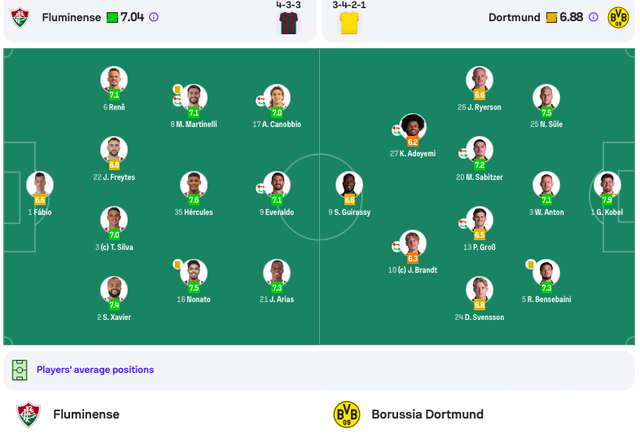Click the Dortmund BVB crest in the header
Screen dimensions: 640x434
point(618,17)
